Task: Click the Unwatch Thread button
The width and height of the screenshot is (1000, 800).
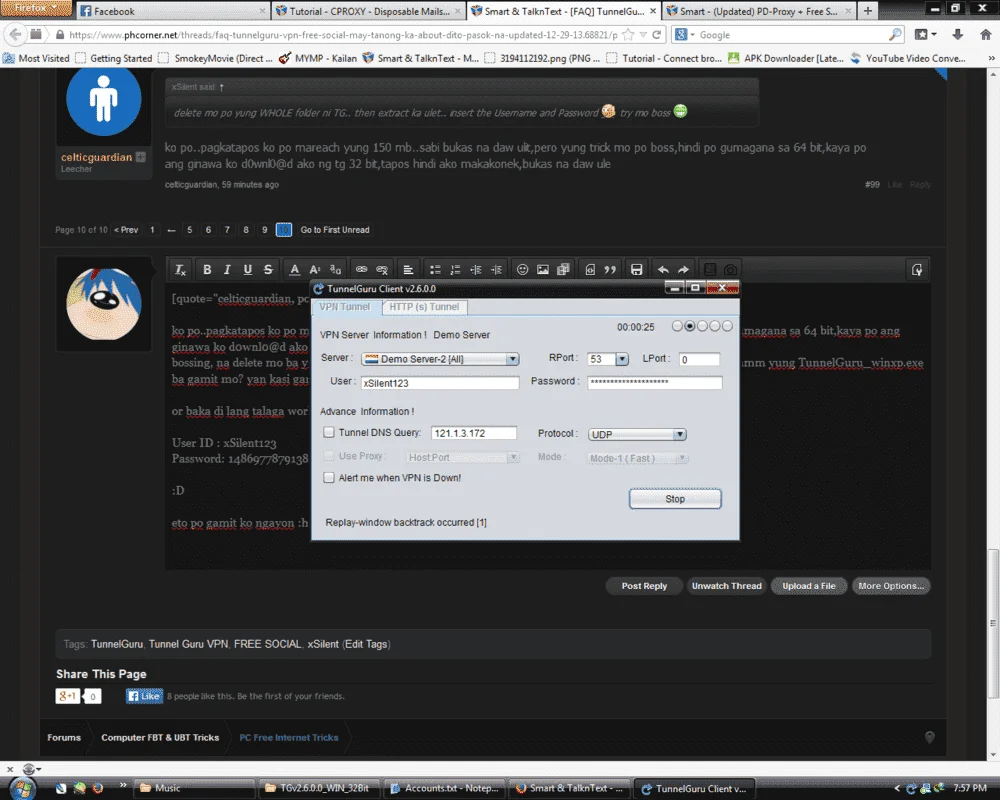Action: (726, 586)
